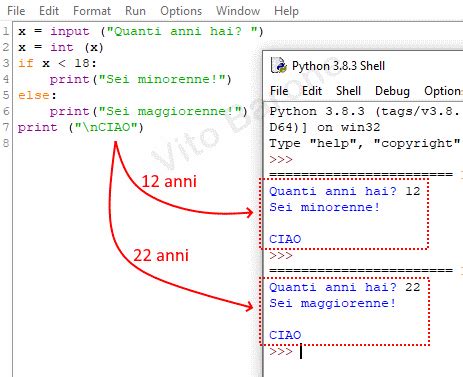Open Options menu in Python Shell window
This screenshot has width=463, height=377.
[x=443, y=91]
